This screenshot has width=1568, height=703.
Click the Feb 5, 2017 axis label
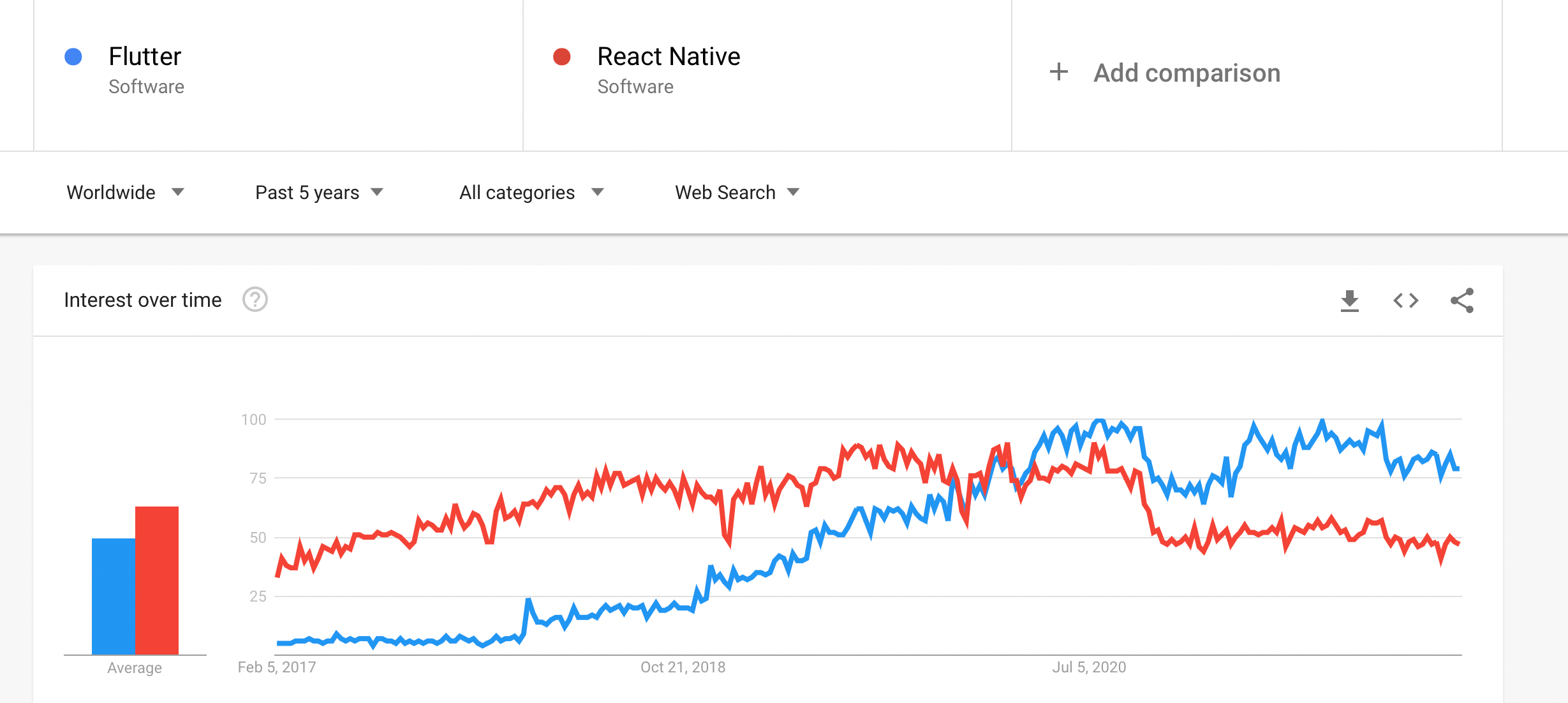(277, 667)
